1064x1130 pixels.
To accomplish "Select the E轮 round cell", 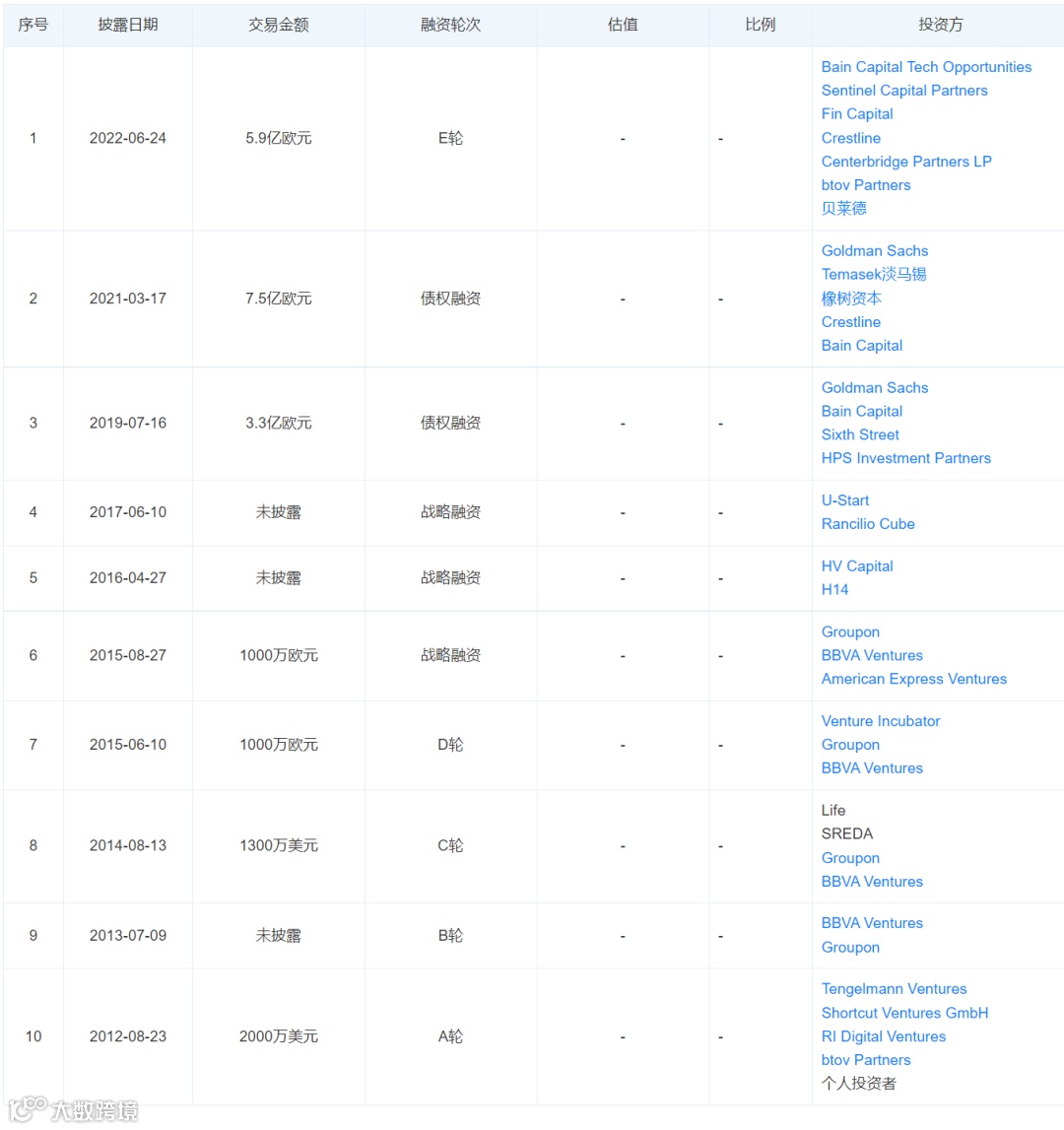I will coord(450,138).
